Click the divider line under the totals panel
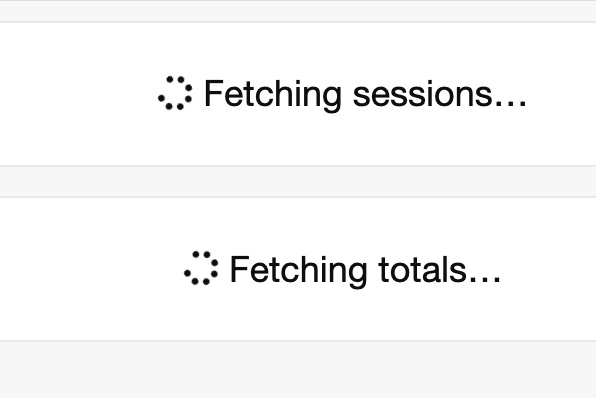This screenshot has width=596, height=398. coord(298,341)
